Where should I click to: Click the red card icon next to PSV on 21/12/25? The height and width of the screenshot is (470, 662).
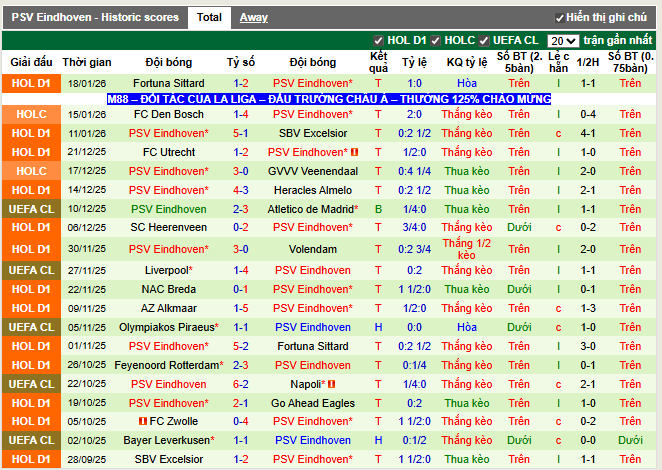click(x=355, y=152)
